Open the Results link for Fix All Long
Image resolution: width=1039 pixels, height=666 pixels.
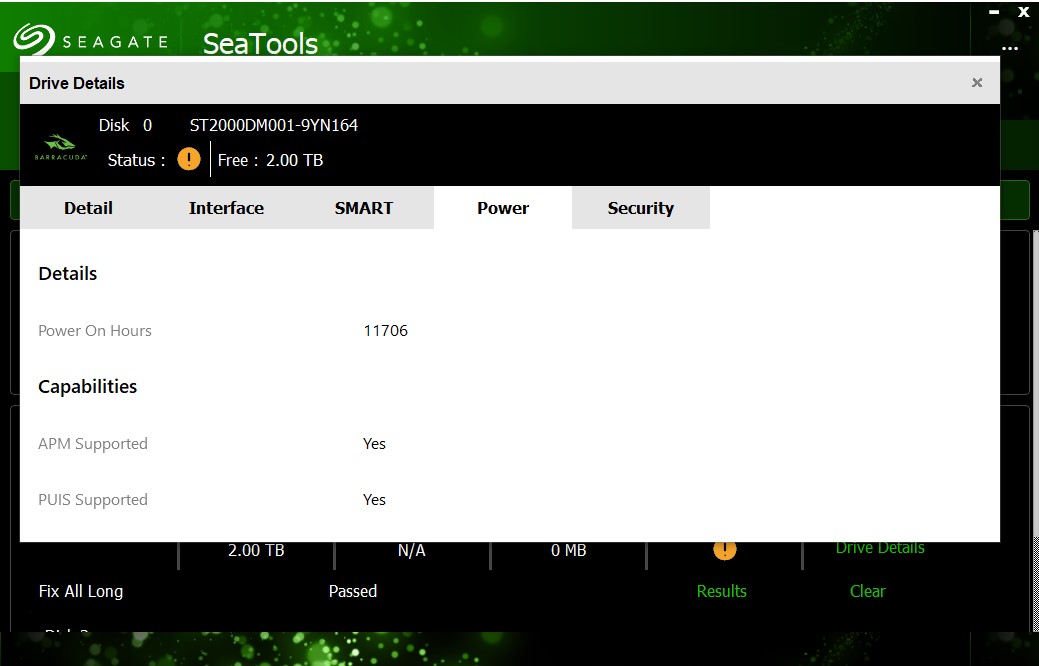tap(721, 591)
